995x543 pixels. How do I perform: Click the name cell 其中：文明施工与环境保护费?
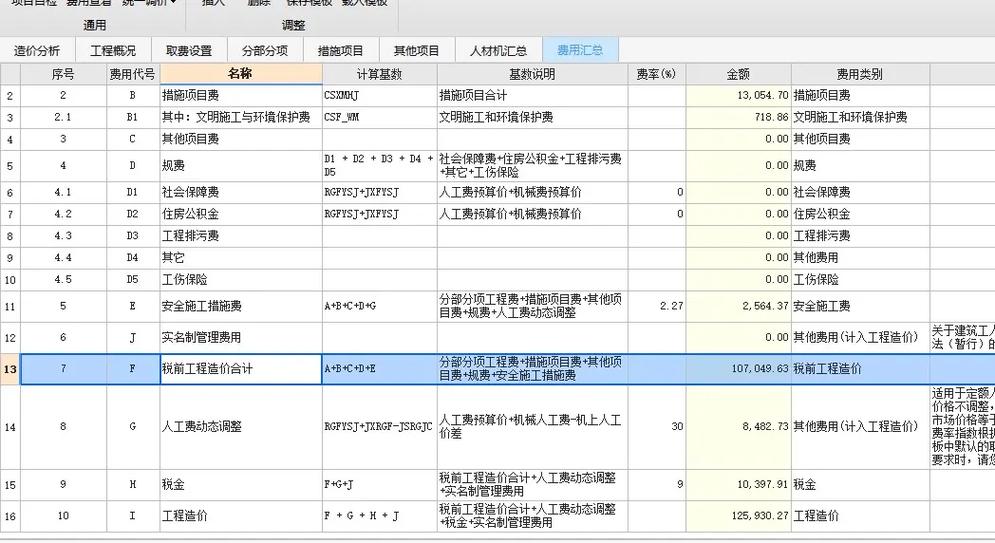[241, 117]
